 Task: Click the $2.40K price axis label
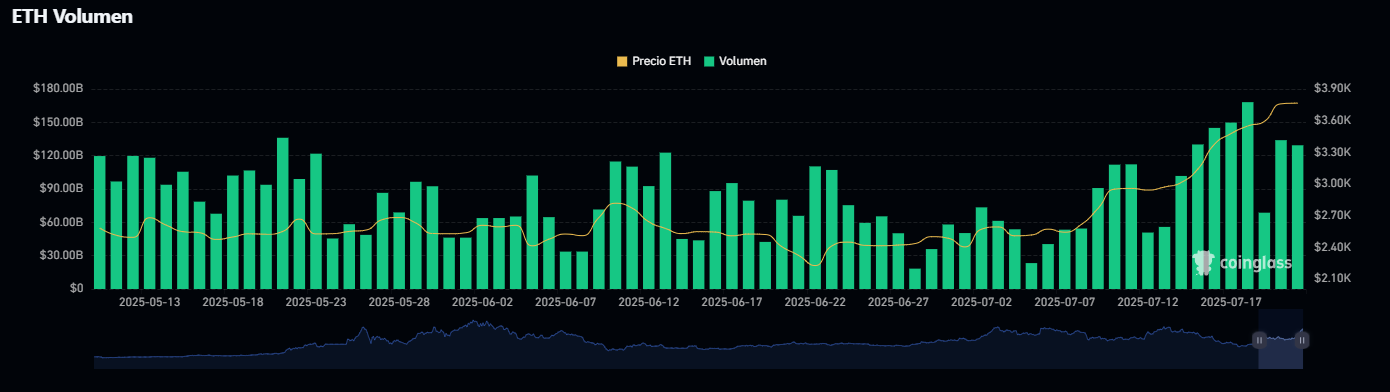point(1332,247)
